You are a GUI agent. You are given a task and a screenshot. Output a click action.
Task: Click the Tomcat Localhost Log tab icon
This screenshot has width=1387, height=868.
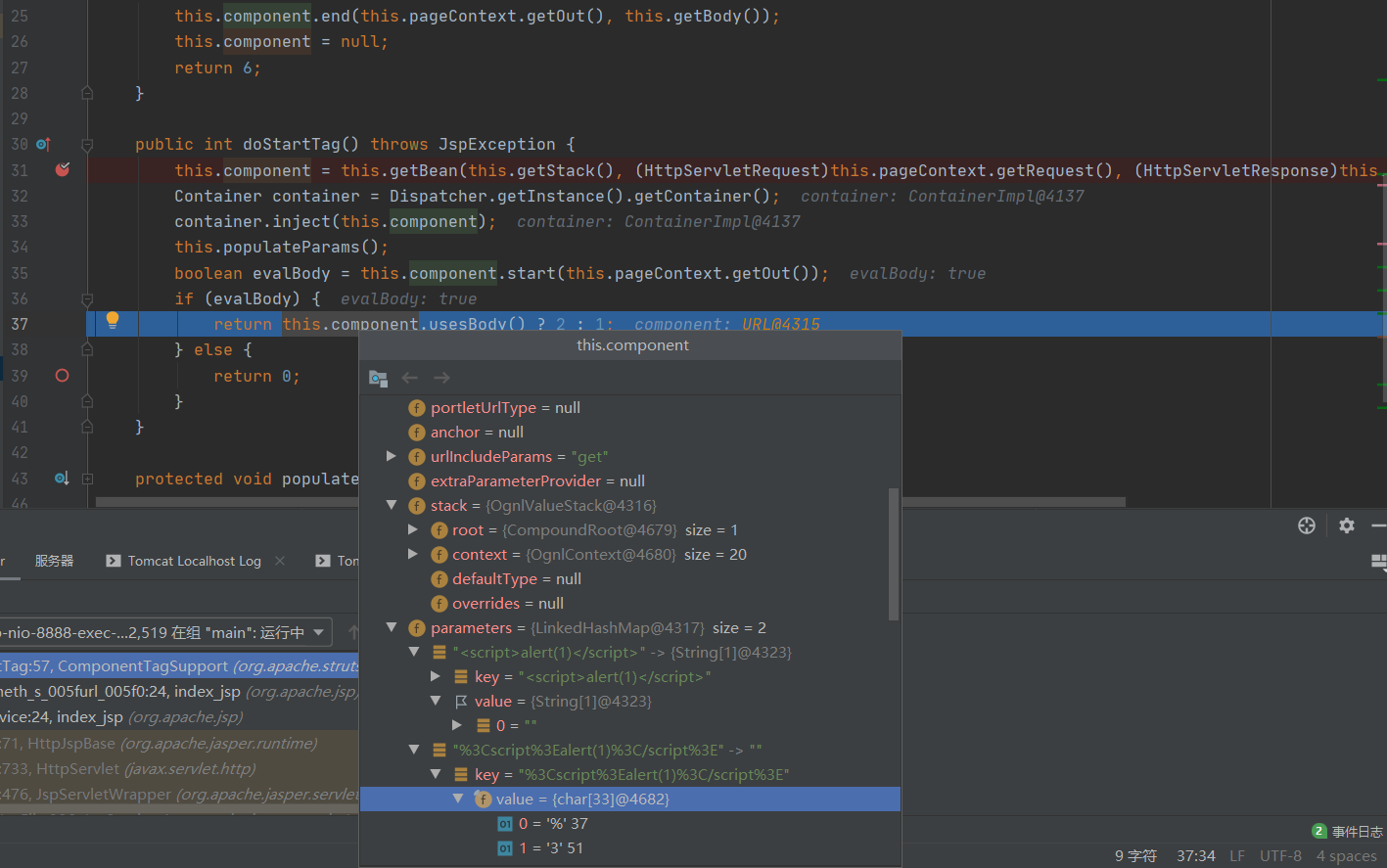[114, 561]
